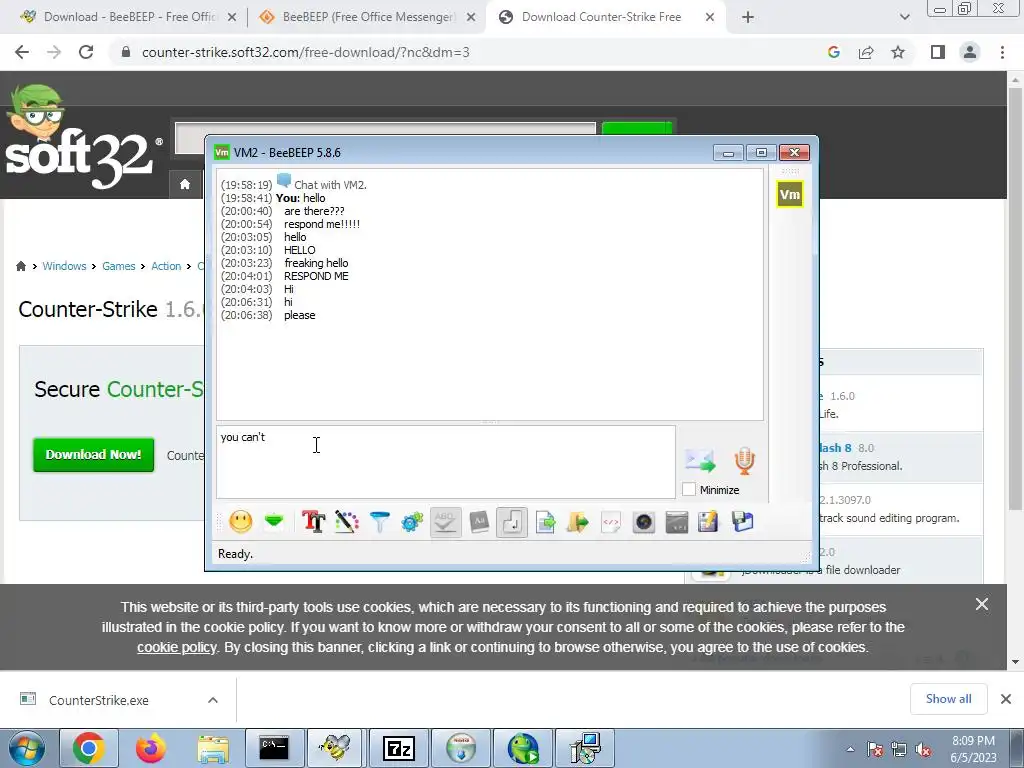Send the message with envelope arrow icon
Image resolution: width=1024 pixels, height=768 pixels.
pos(701,460)
